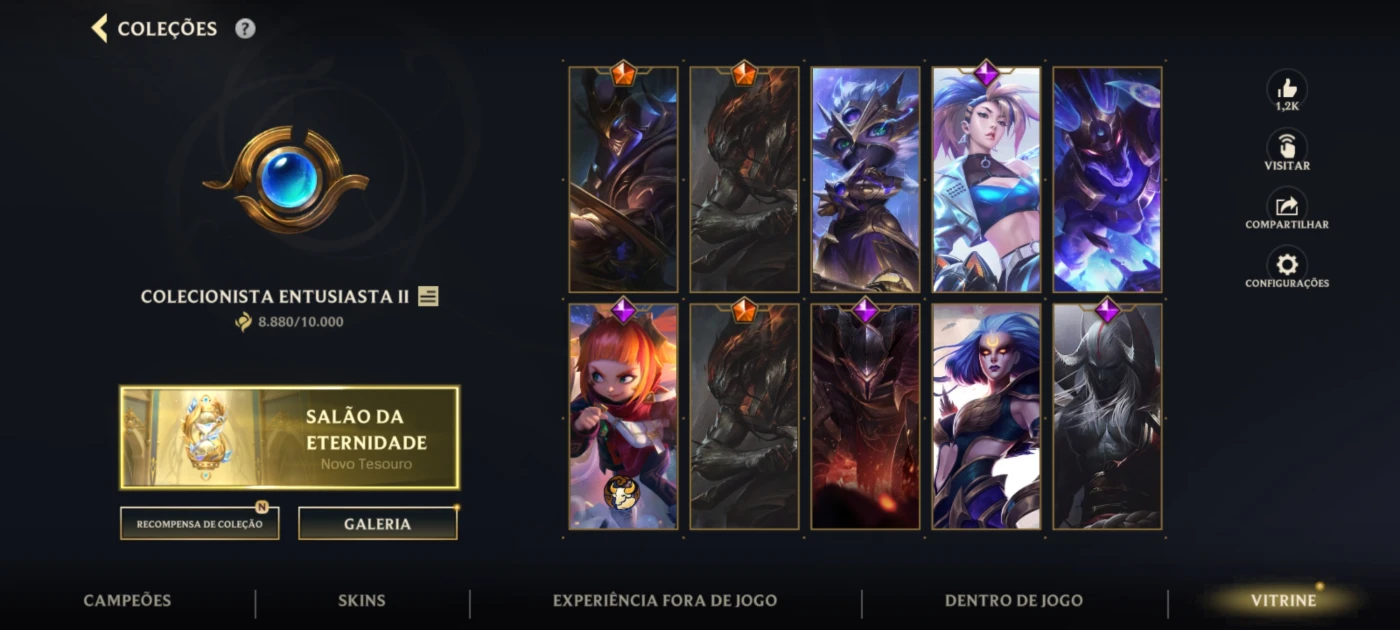The image size is (1400, 630).
Task: Select the red-haired Annie skin card
Action: coord(623,416)
